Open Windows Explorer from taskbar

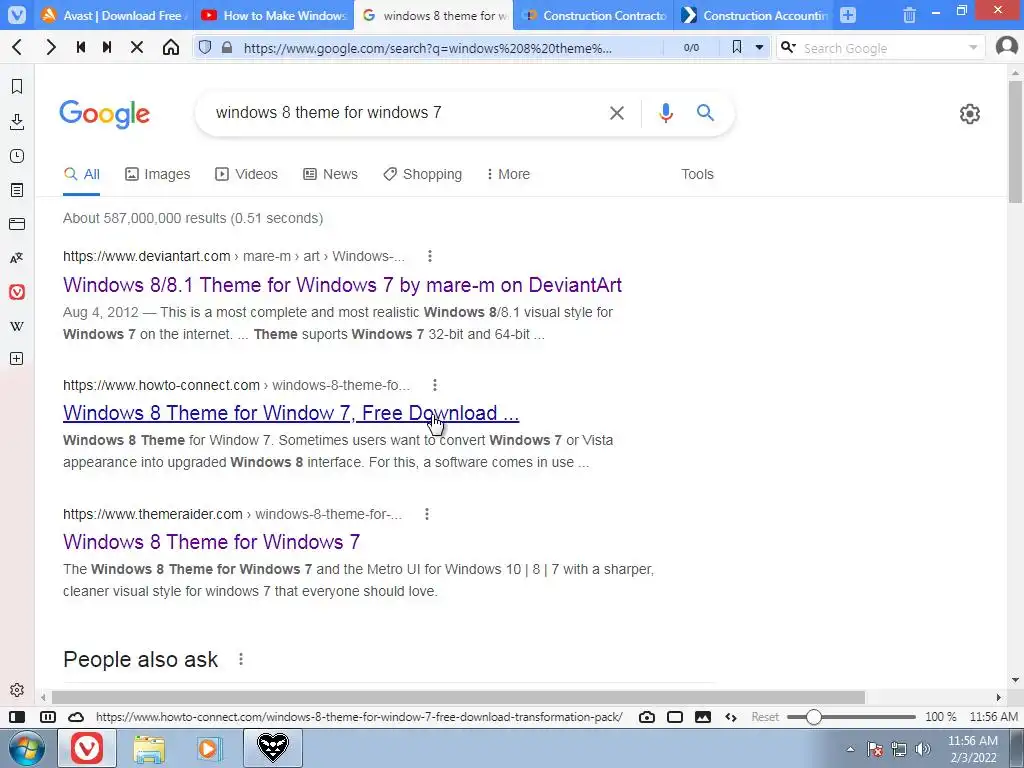[x=149, y=748]
